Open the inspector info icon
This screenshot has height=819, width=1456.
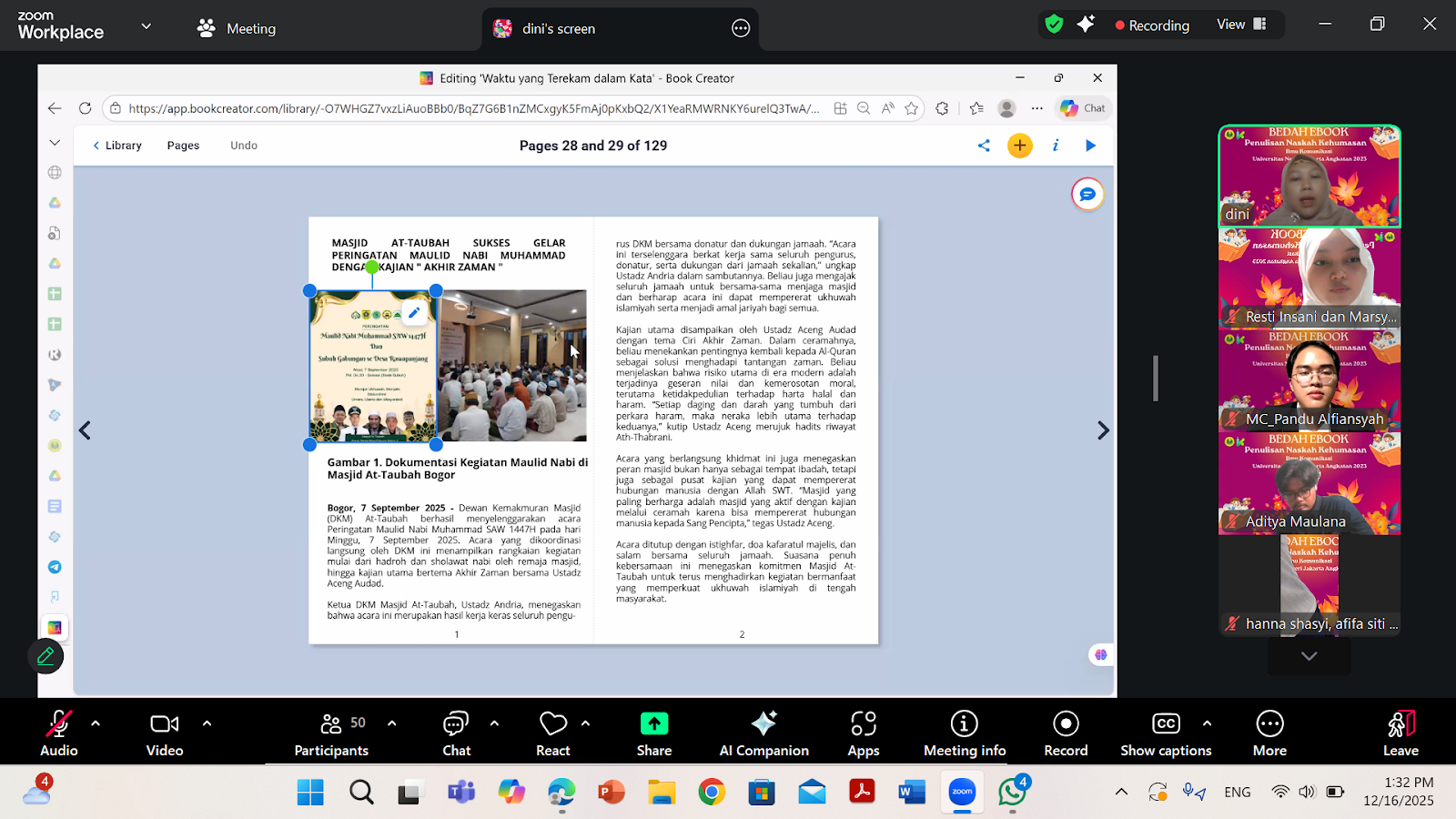coord(1056,146)
